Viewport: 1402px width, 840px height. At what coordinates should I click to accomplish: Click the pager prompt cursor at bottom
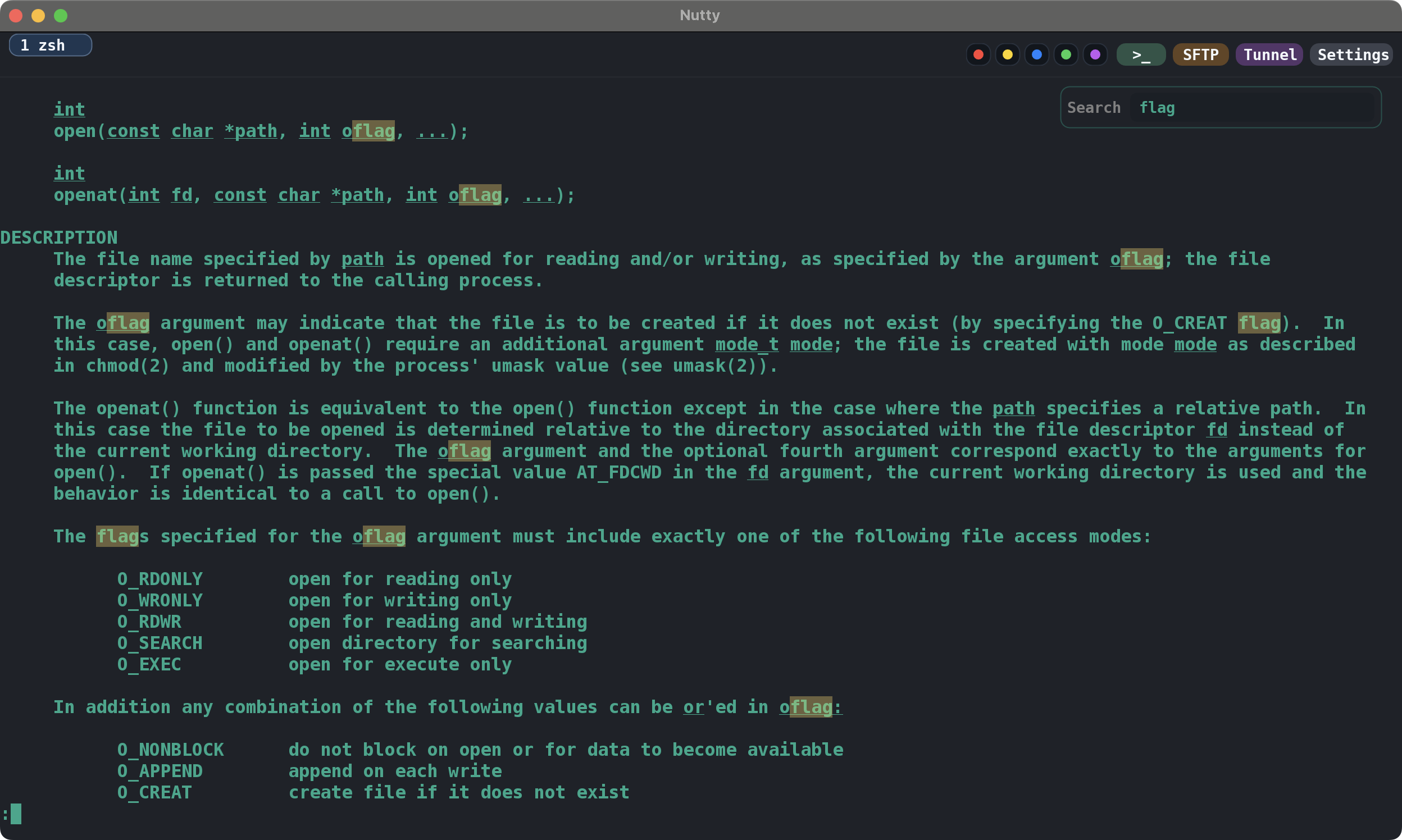tap(16, 814)
